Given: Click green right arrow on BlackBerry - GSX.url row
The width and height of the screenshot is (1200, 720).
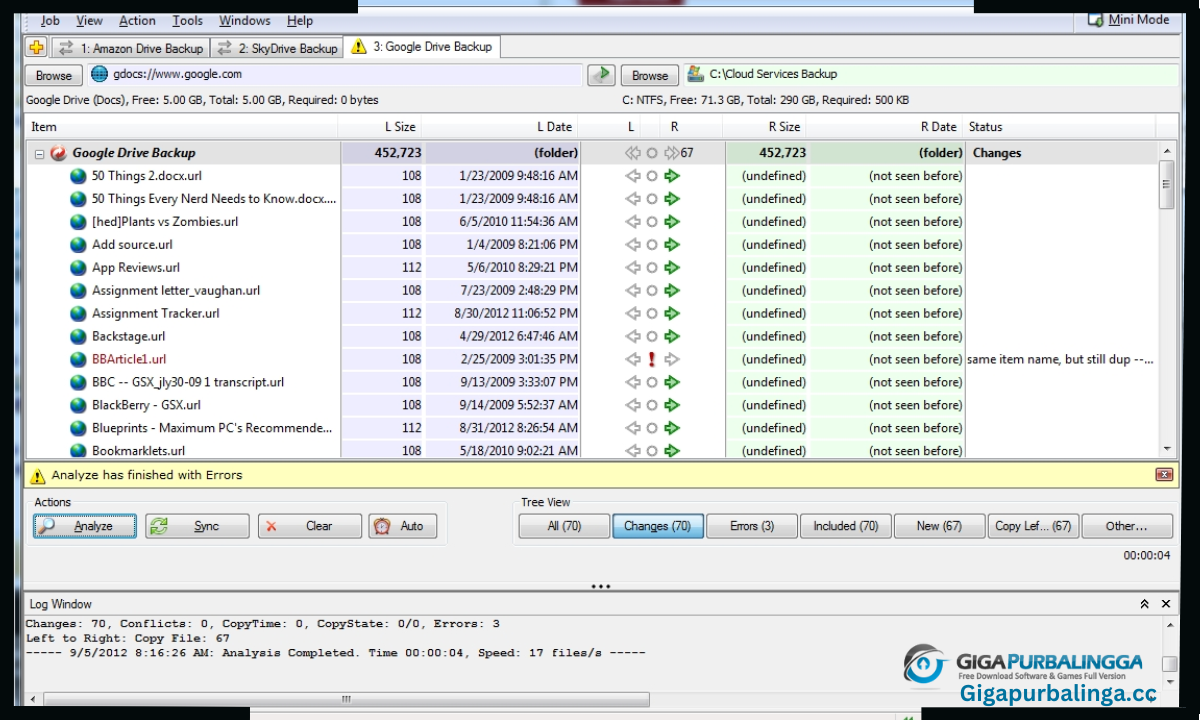Looking at the screenshot, I should coord(671,406).
